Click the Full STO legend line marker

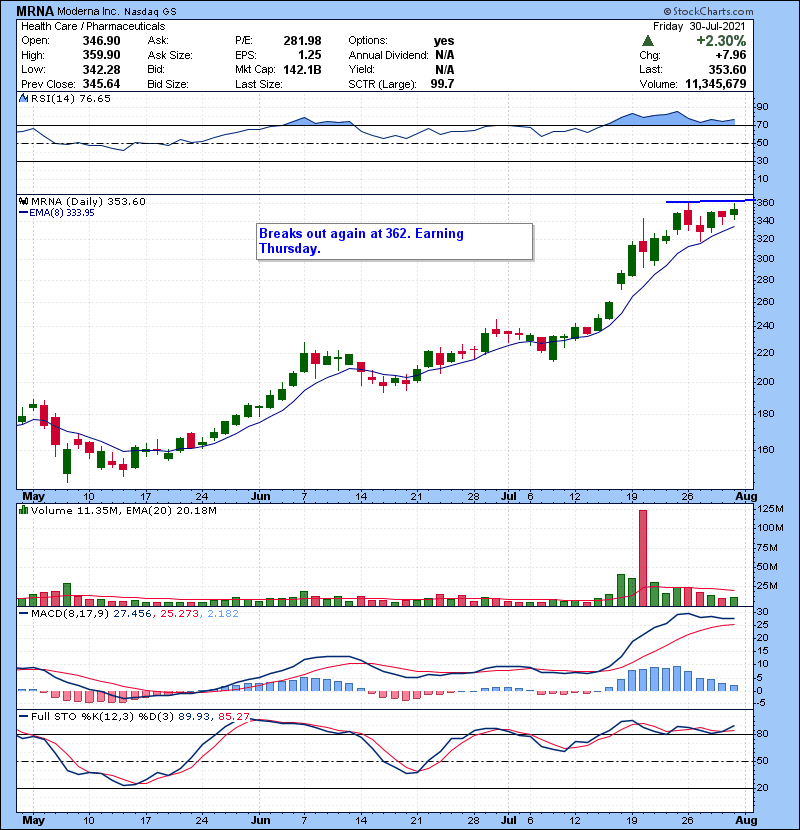(x=23, y=716)
